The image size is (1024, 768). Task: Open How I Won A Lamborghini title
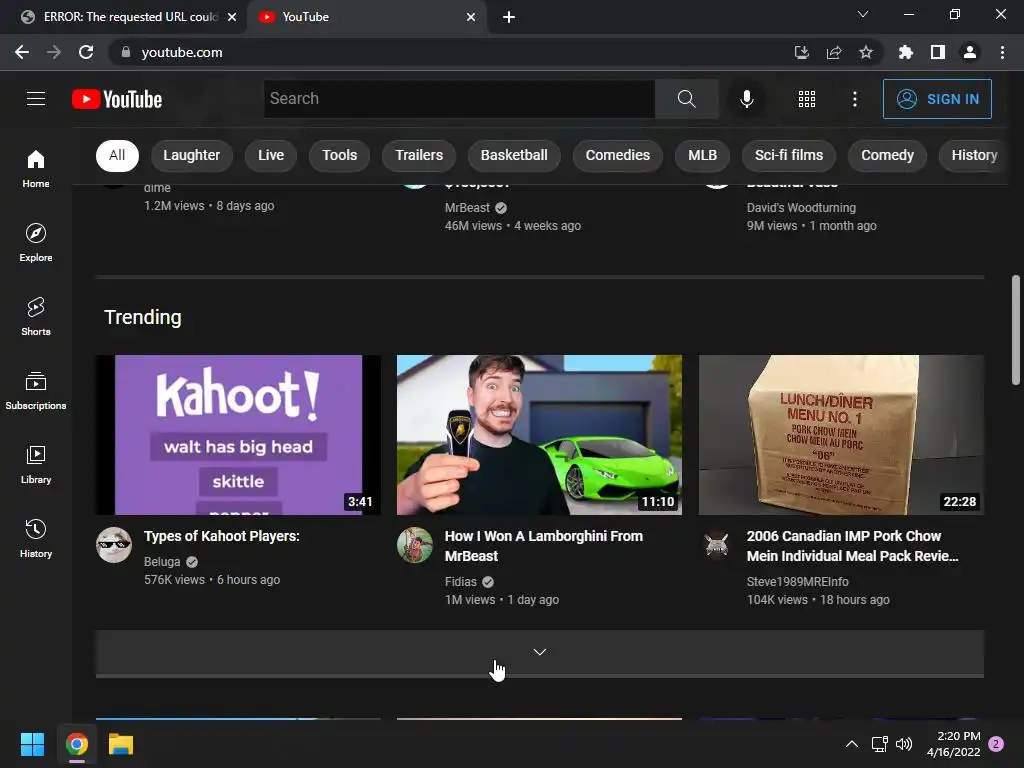click(x=543, y=546)
